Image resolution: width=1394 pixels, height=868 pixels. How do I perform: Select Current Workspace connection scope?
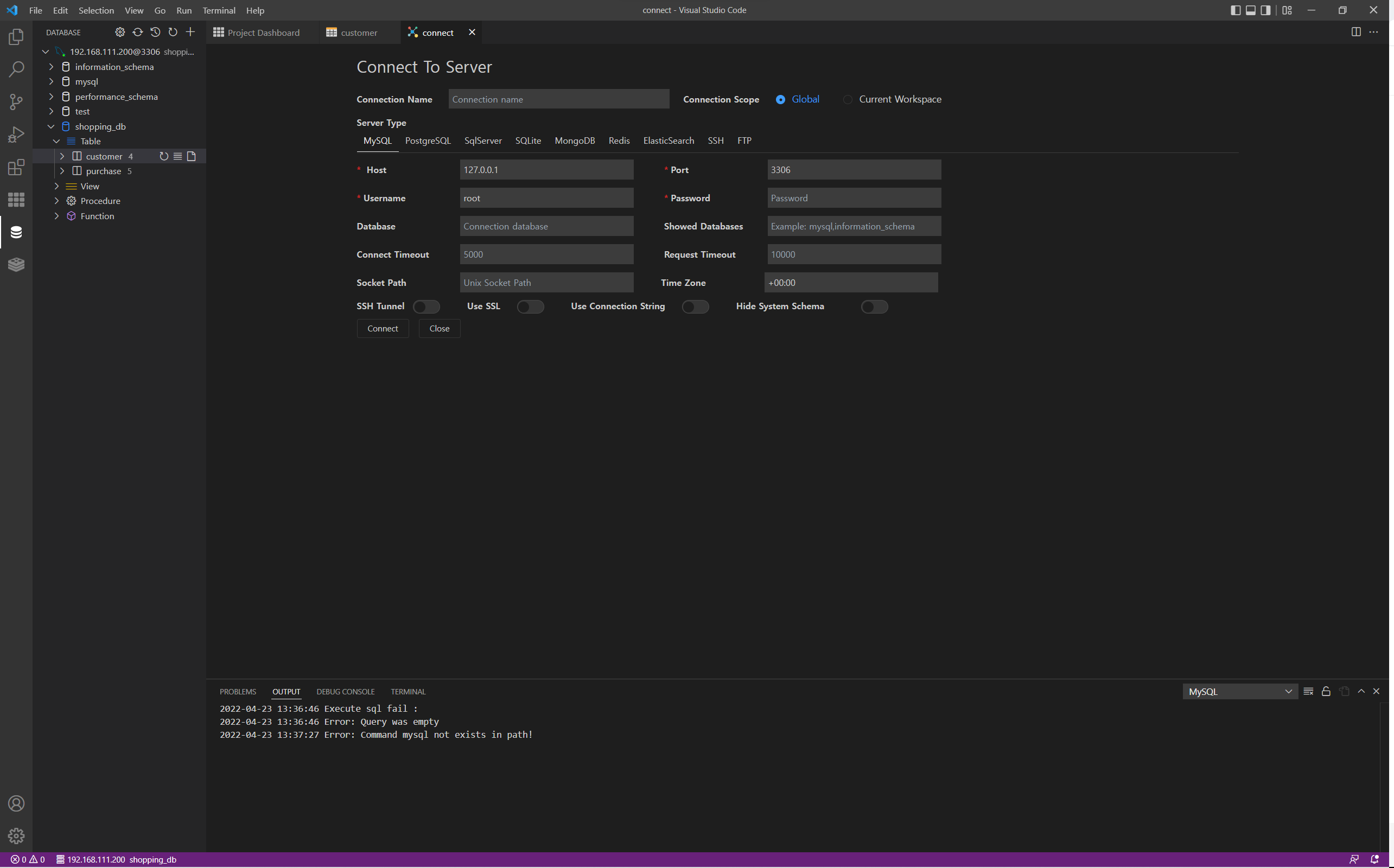click(848, 99)
